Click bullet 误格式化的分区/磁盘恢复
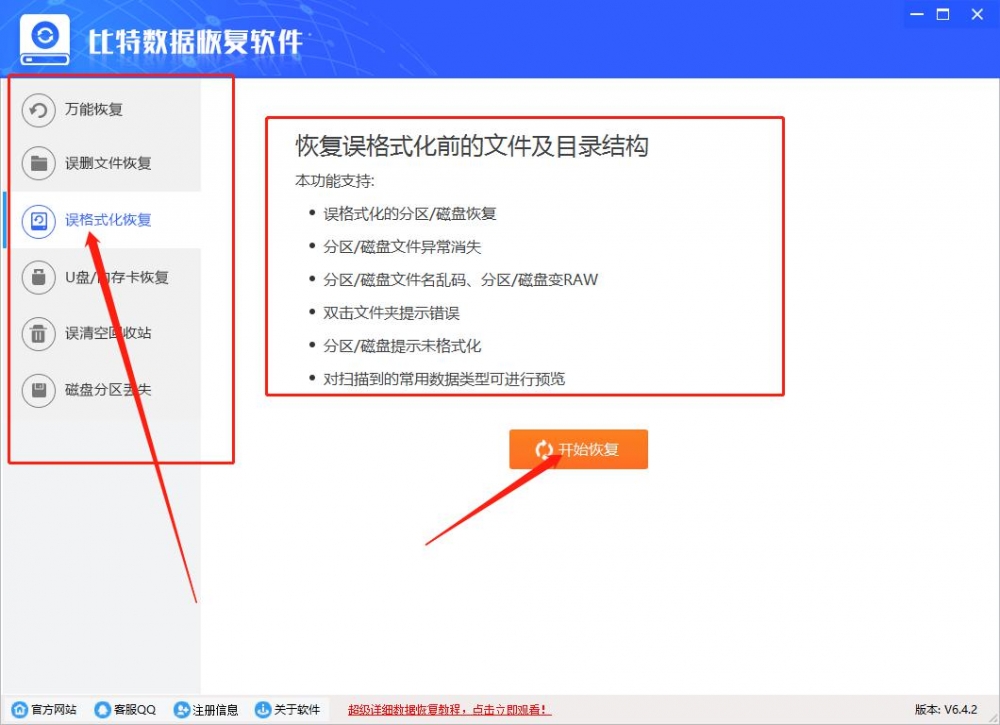This screenshot has height=725, width=1000. (409, 214)
